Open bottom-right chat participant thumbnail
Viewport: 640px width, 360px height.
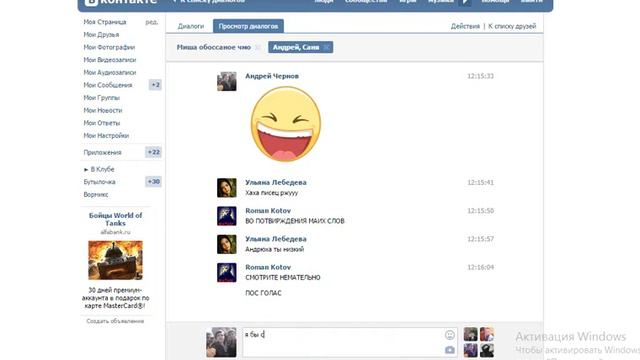[487, 350]
